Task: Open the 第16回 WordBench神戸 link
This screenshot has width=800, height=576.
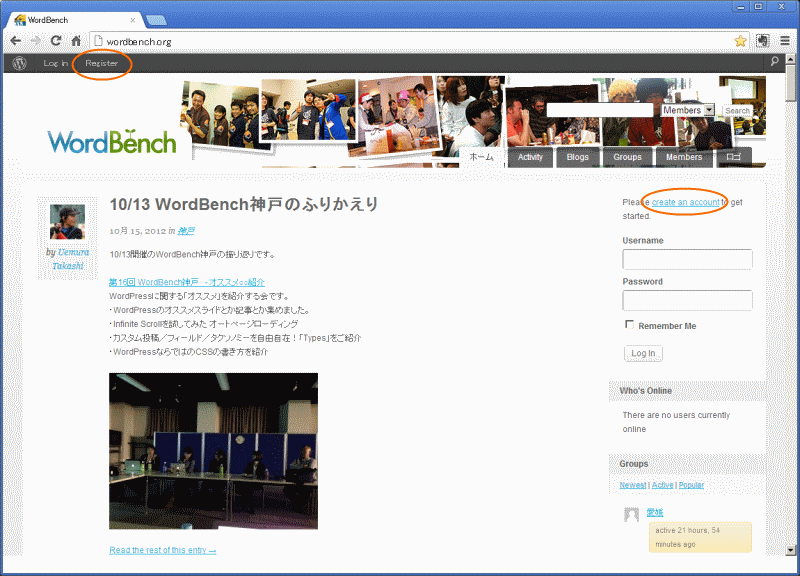Action: (x=187, y=282)
